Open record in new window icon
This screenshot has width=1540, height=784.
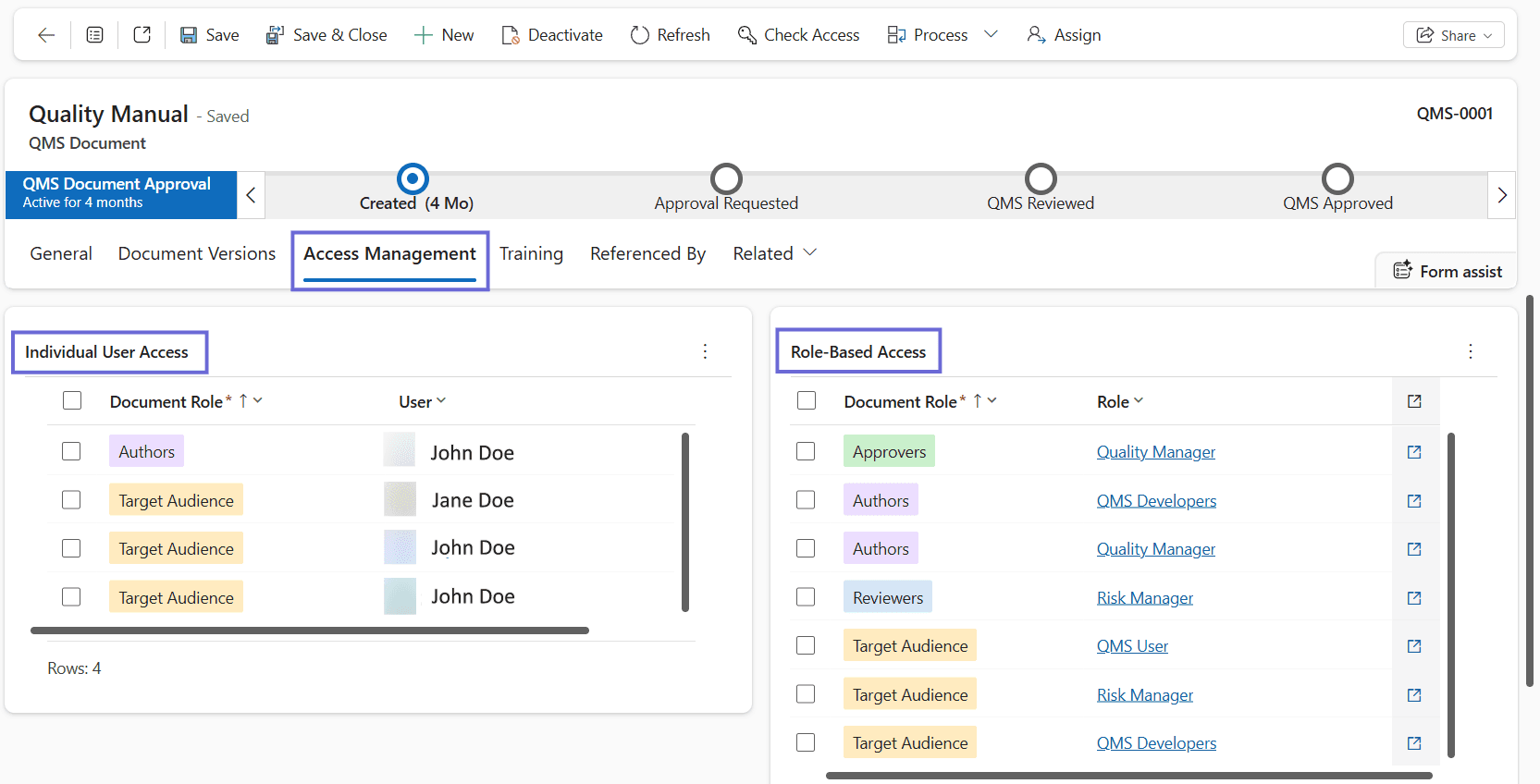[x=142, y=35]
